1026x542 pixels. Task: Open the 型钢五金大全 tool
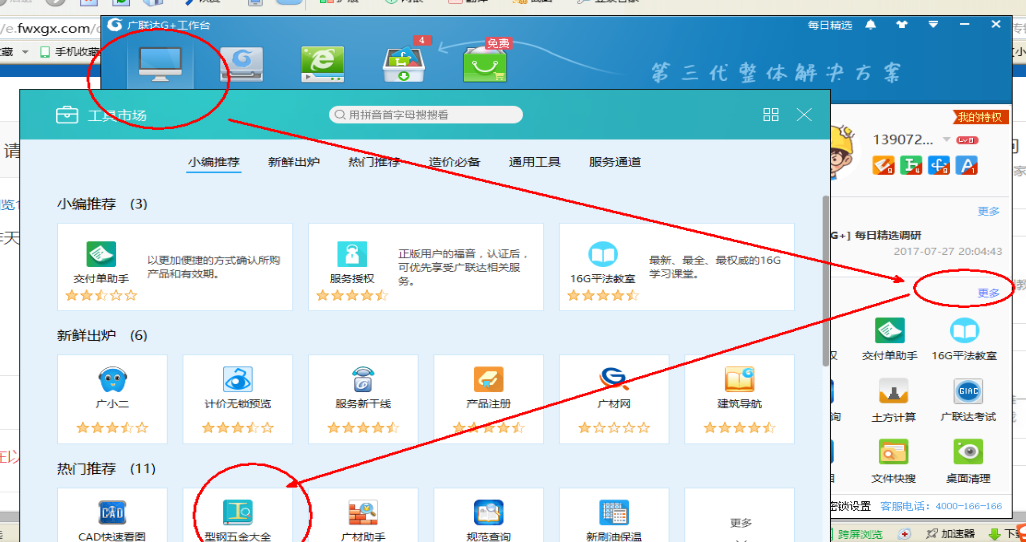[x=238, y=515]
